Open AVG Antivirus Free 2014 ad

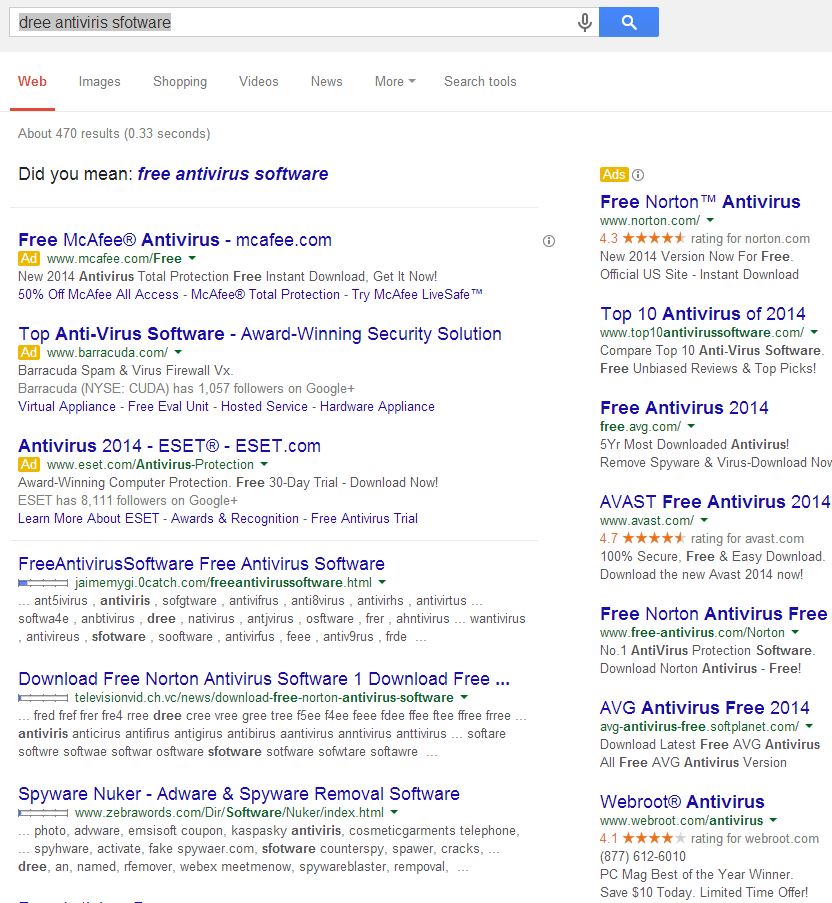tap(705, 707)
